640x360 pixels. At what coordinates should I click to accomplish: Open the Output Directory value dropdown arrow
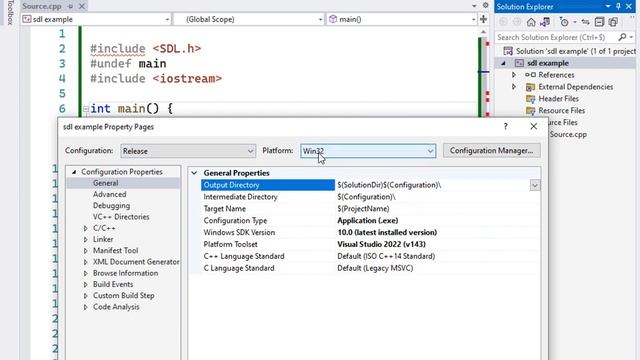(535, 185)
